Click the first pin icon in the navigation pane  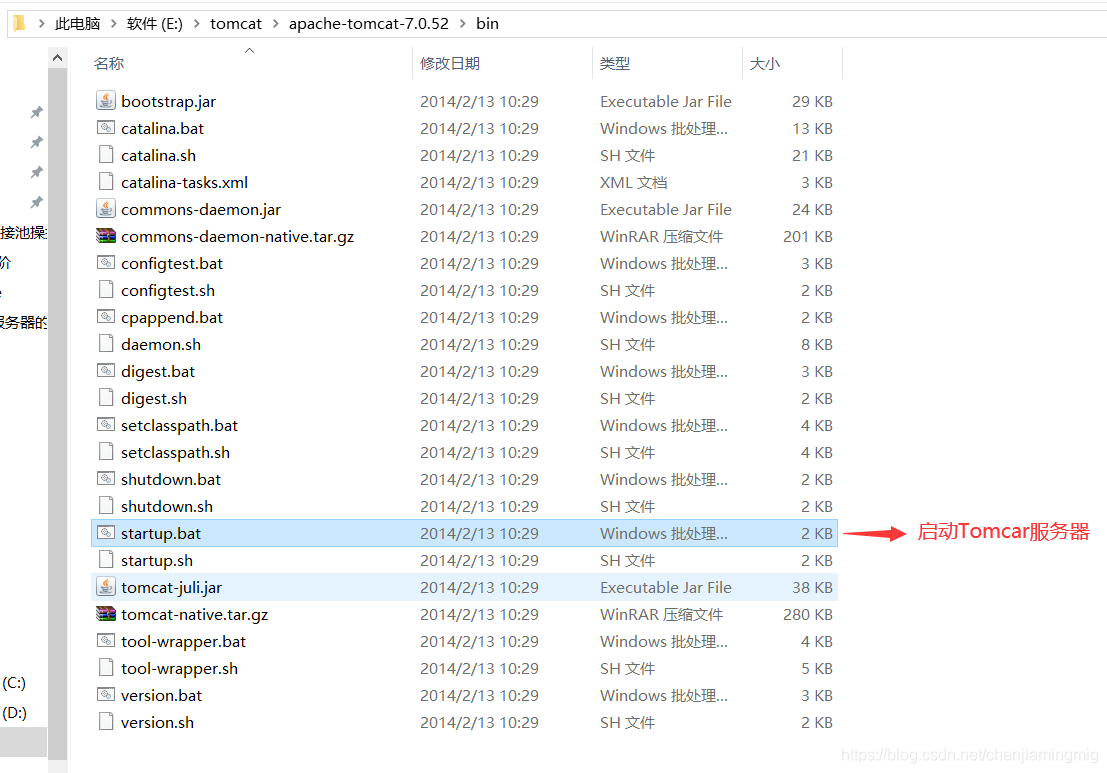click(x=37, y=112)
